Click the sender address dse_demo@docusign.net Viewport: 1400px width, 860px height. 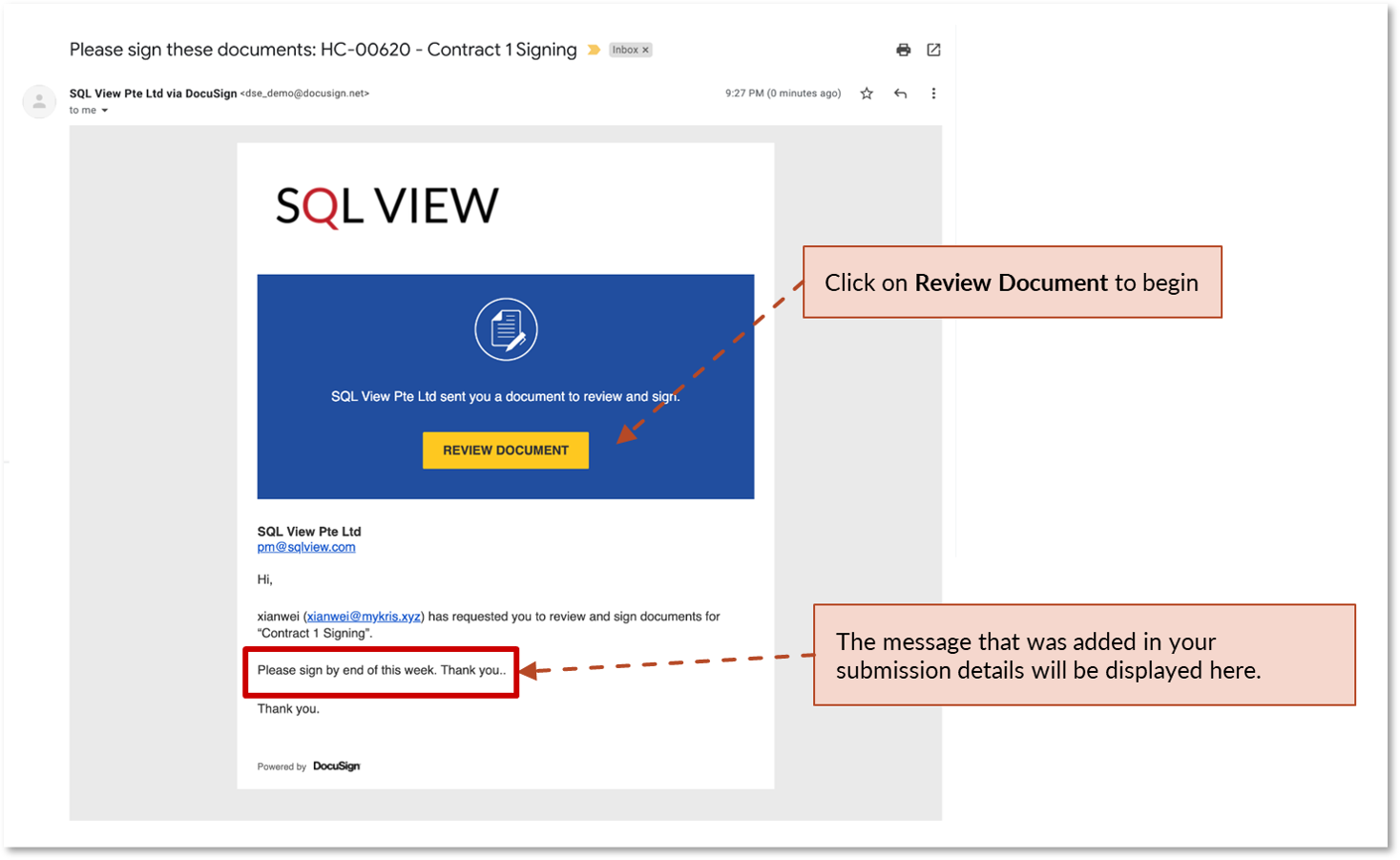tap(304, 94)
